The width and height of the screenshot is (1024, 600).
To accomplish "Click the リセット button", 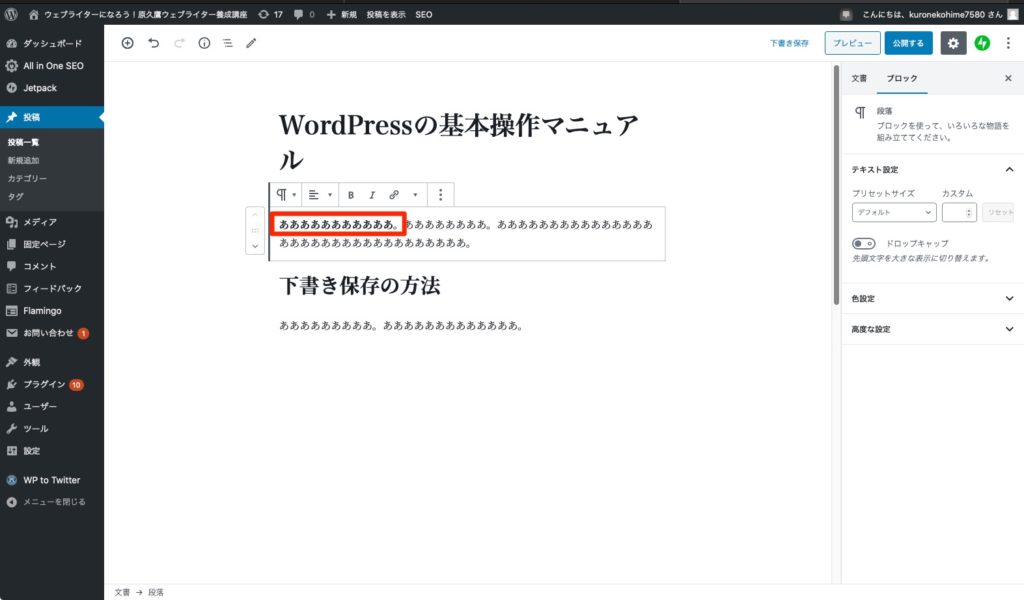I will click(x=999, y=212).
